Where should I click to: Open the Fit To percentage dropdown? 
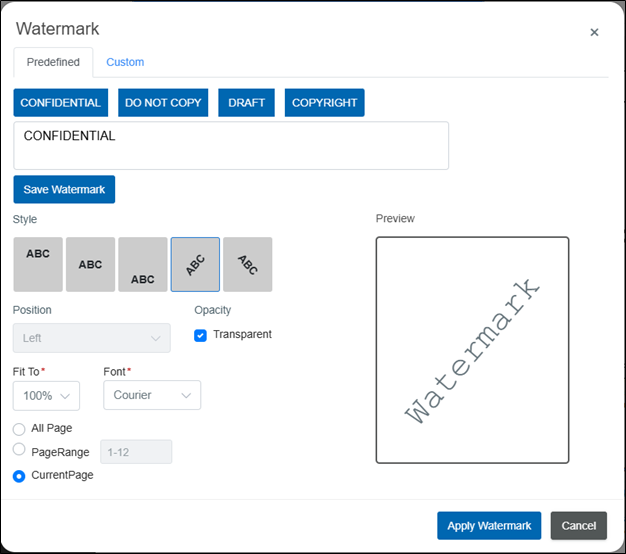[x=46, y=396]
